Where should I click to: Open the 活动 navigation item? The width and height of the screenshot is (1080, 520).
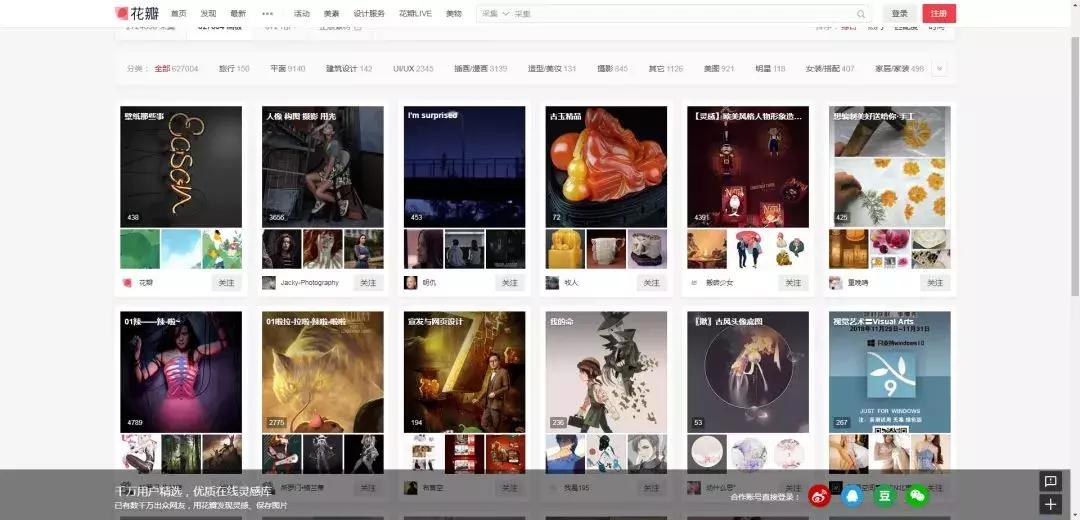[301, 14]
